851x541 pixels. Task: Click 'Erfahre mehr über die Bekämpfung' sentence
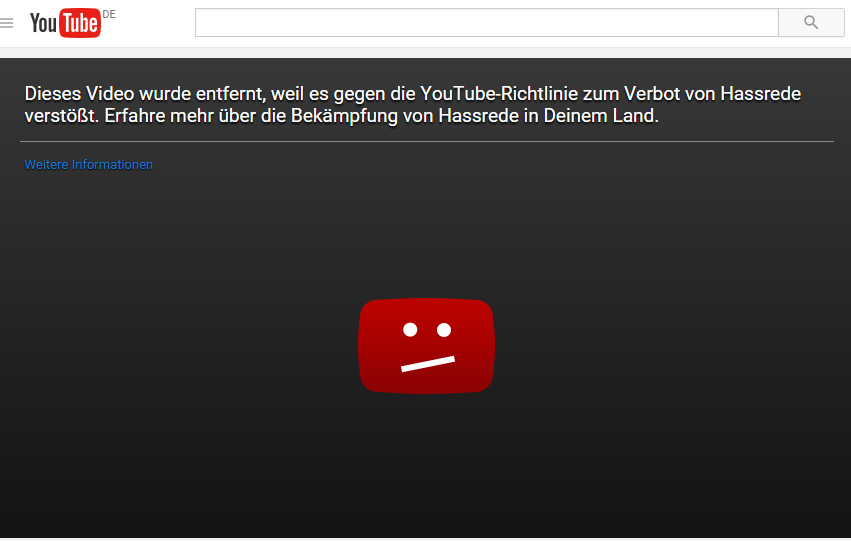click(x=251, y=116)
